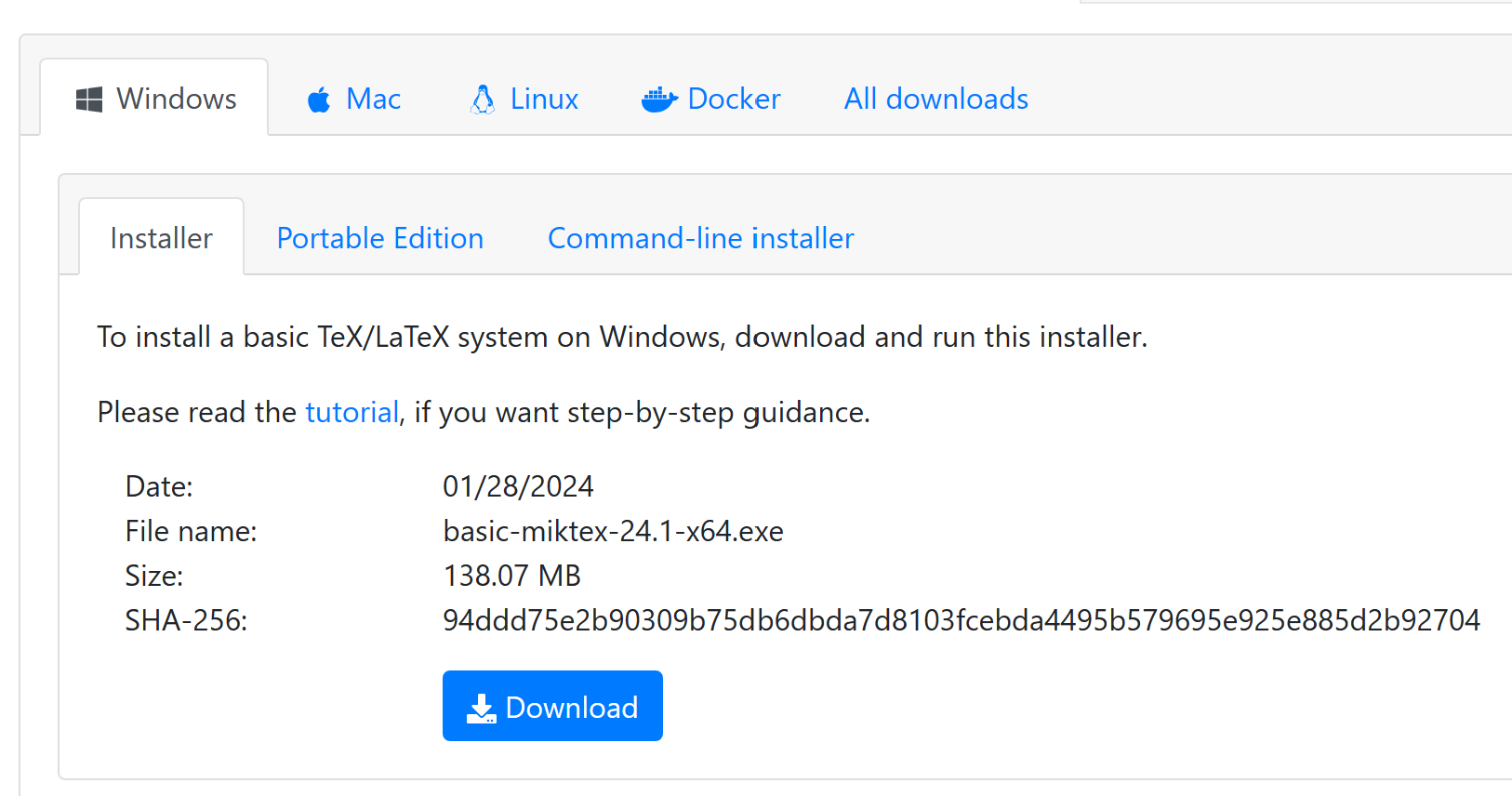Click the date value 01/28/2024
Viewport: 1512px width, 796px height.
click(x=518, y=486)
